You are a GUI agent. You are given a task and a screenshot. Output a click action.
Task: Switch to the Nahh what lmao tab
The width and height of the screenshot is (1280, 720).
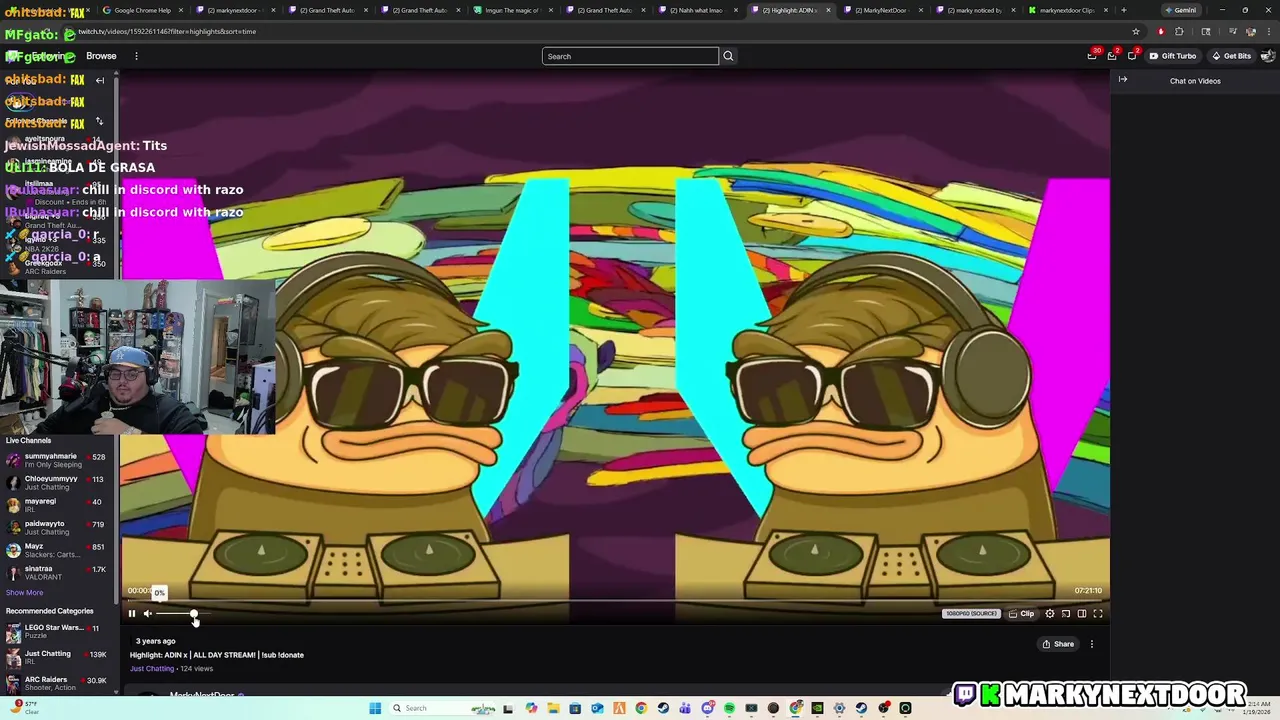coord(695,10)
